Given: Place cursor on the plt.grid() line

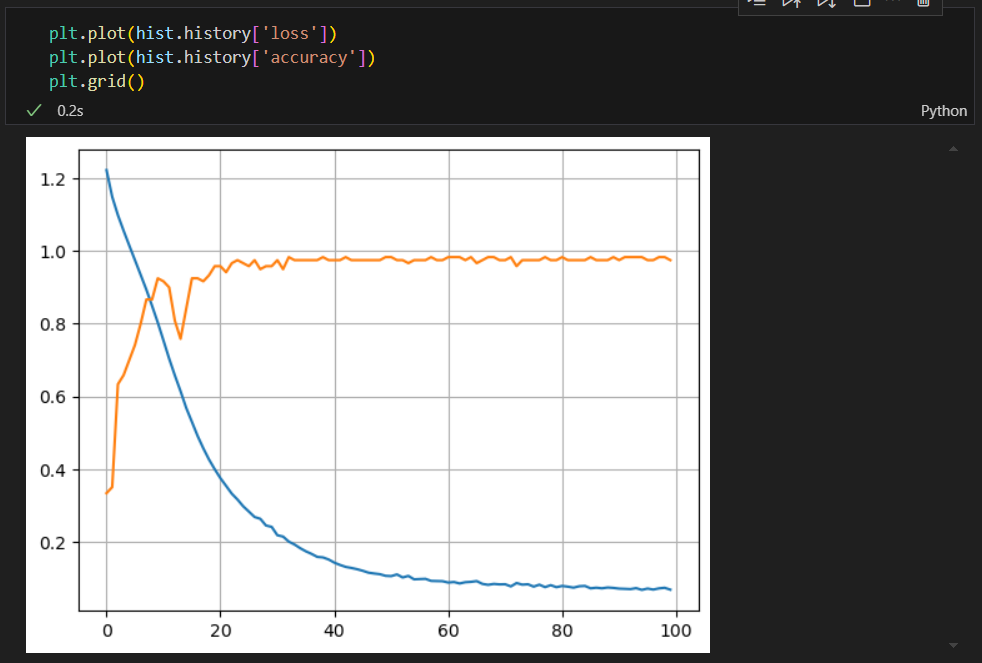Looking at the screenshot, I should [x=97, y=81].
